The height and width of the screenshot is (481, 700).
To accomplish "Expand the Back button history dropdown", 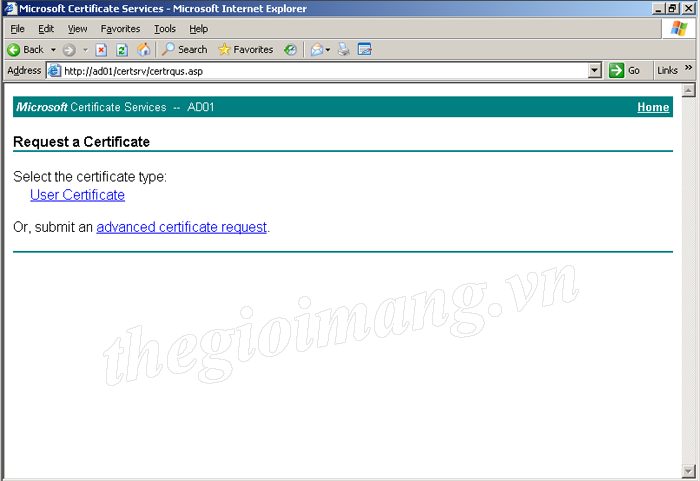I will pos(53,49).
